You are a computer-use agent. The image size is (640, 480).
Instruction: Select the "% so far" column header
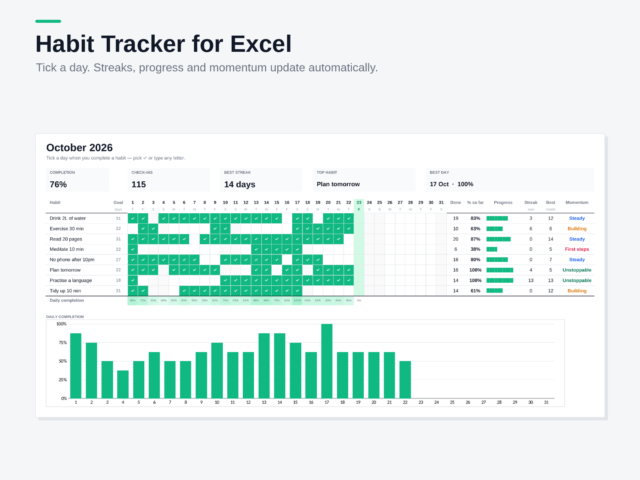(475, 202)
